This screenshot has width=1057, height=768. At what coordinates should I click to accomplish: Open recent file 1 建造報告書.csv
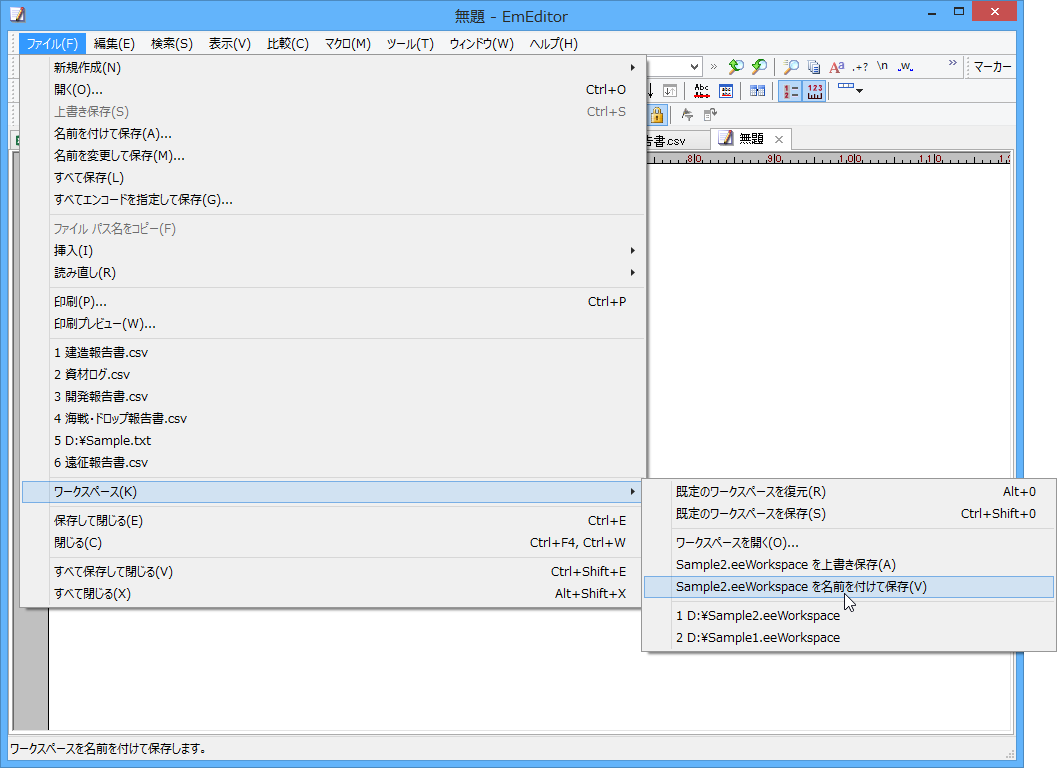click(x=333, y=353)
